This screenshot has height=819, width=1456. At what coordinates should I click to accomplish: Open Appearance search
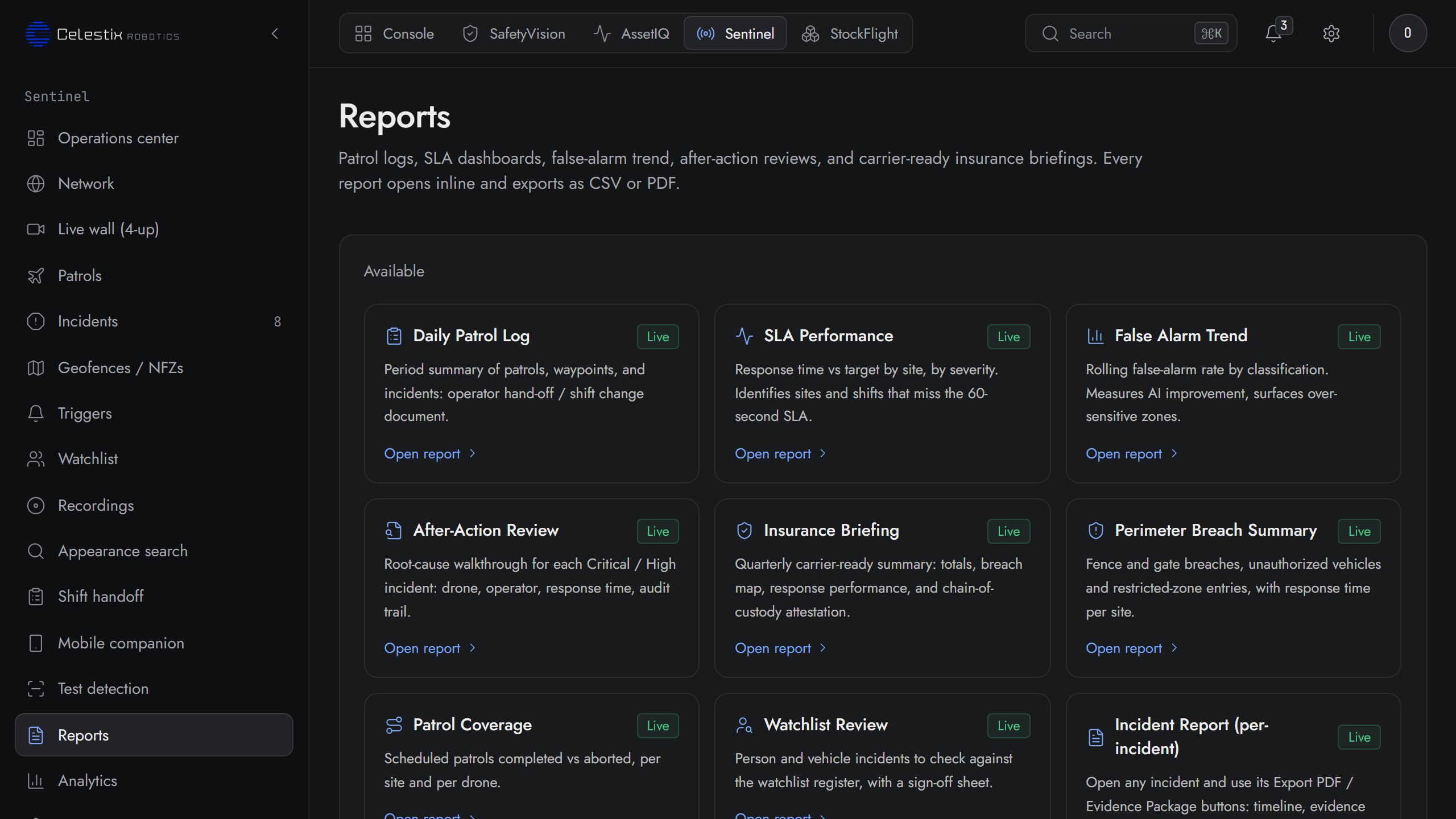[154, 551]
